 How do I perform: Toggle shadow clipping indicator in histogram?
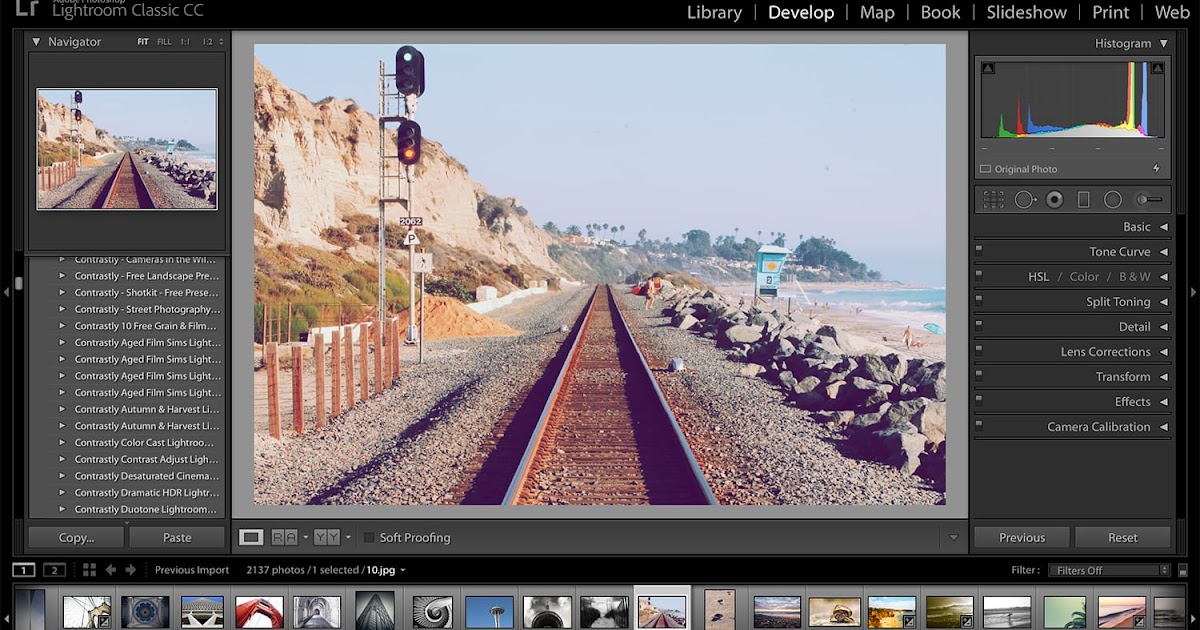pyautogui.click(x=988, y=68)
